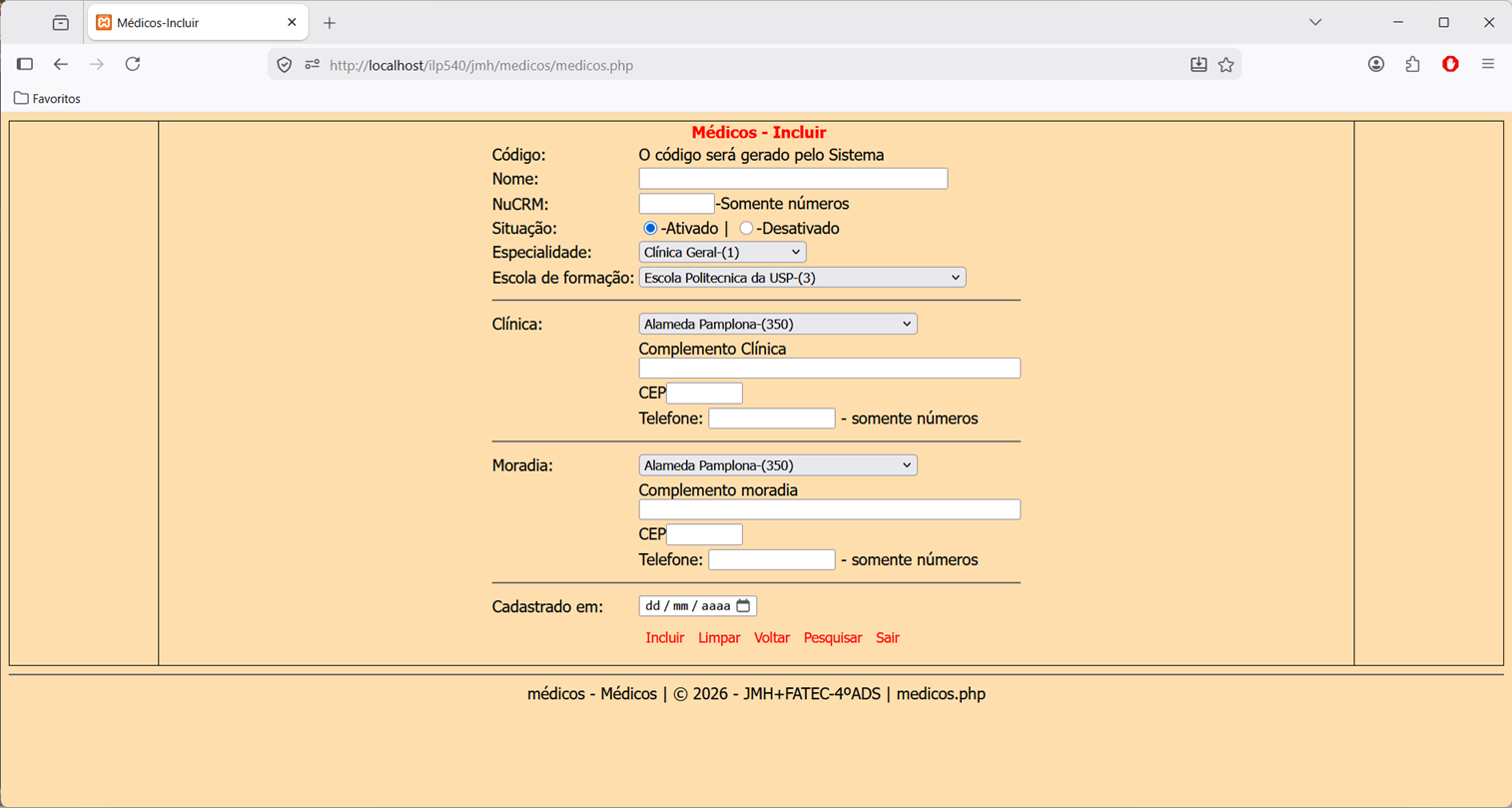1512x808 pixels.
Task: Click the CEP field under Clínica
Action: coord(704,393)
